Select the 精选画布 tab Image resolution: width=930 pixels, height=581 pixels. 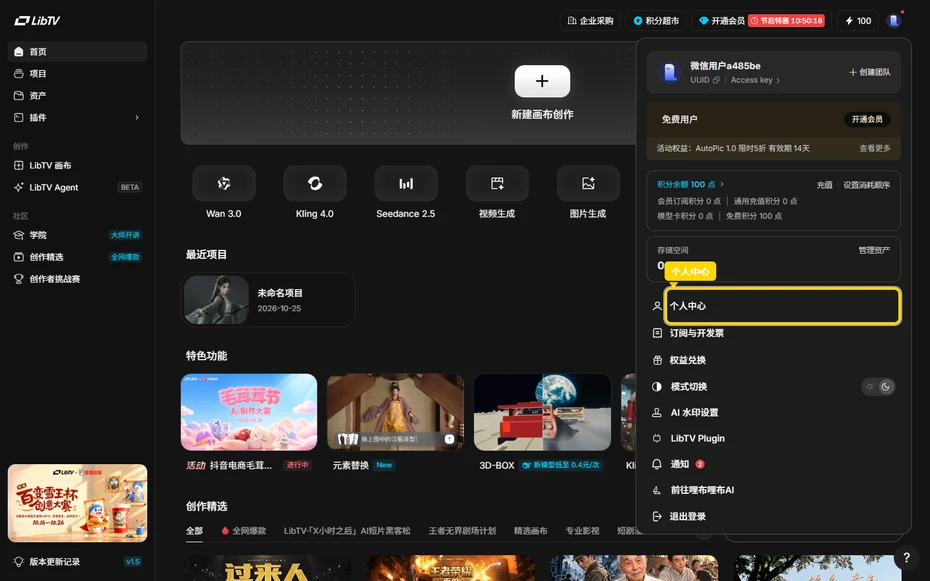click(530, 531)
